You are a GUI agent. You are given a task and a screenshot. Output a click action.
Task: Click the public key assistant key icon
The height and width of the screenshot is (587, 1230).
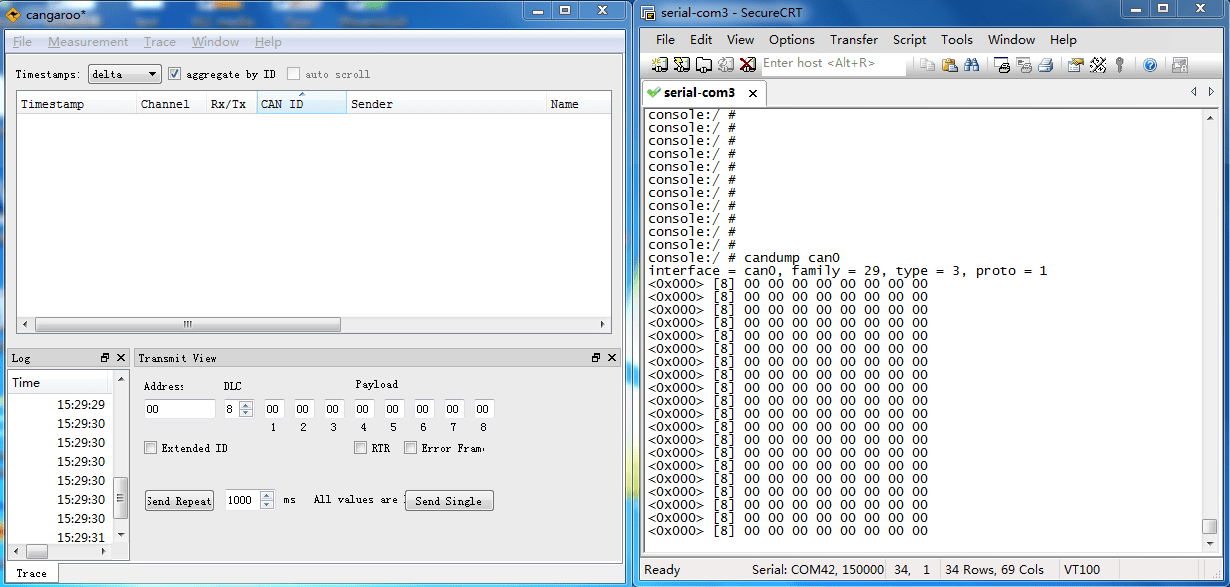tap(1120, 65)
